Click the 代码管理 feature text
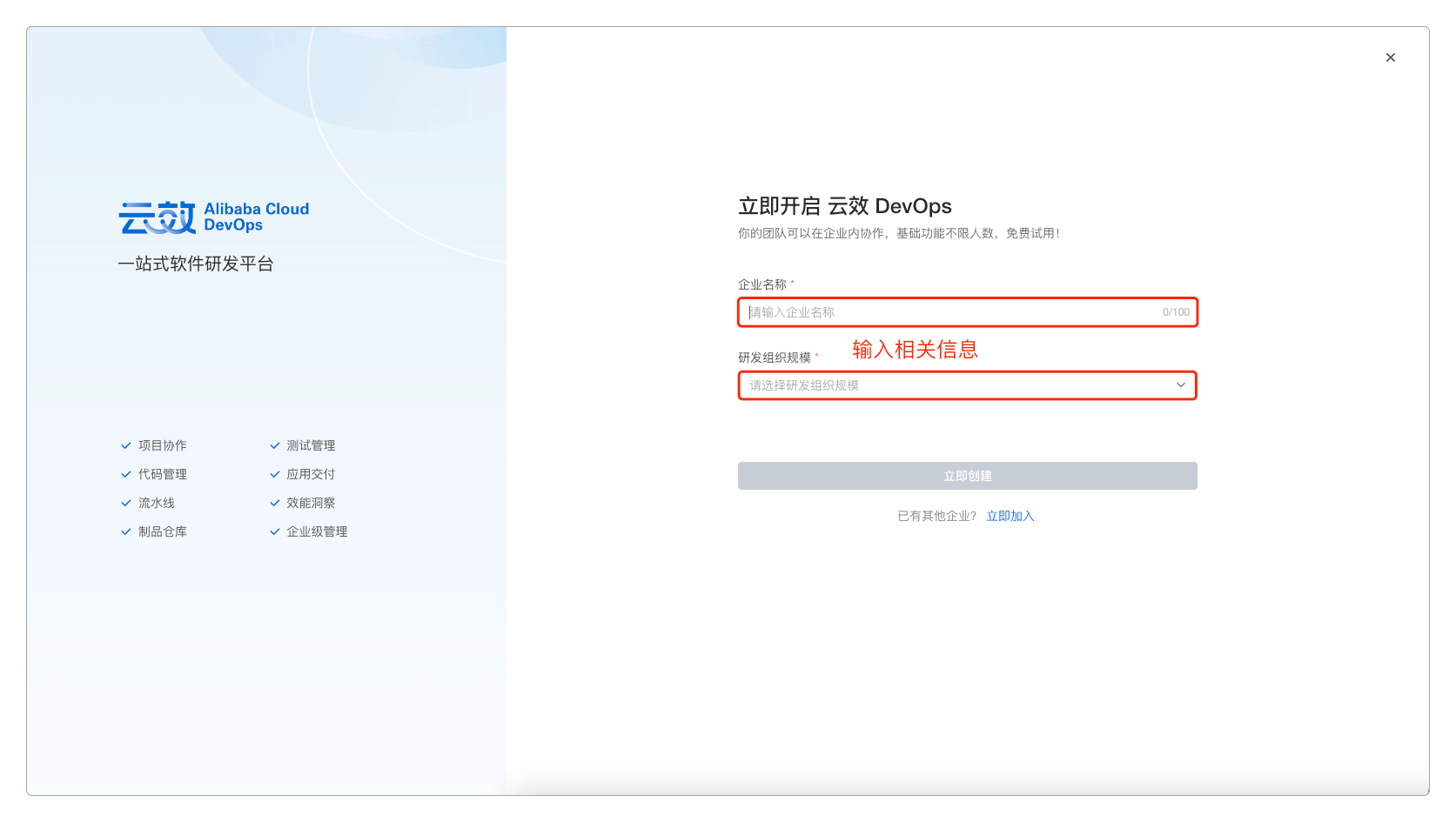The width and height of the screenshot is (1456, 822). [x=163, y=474]
